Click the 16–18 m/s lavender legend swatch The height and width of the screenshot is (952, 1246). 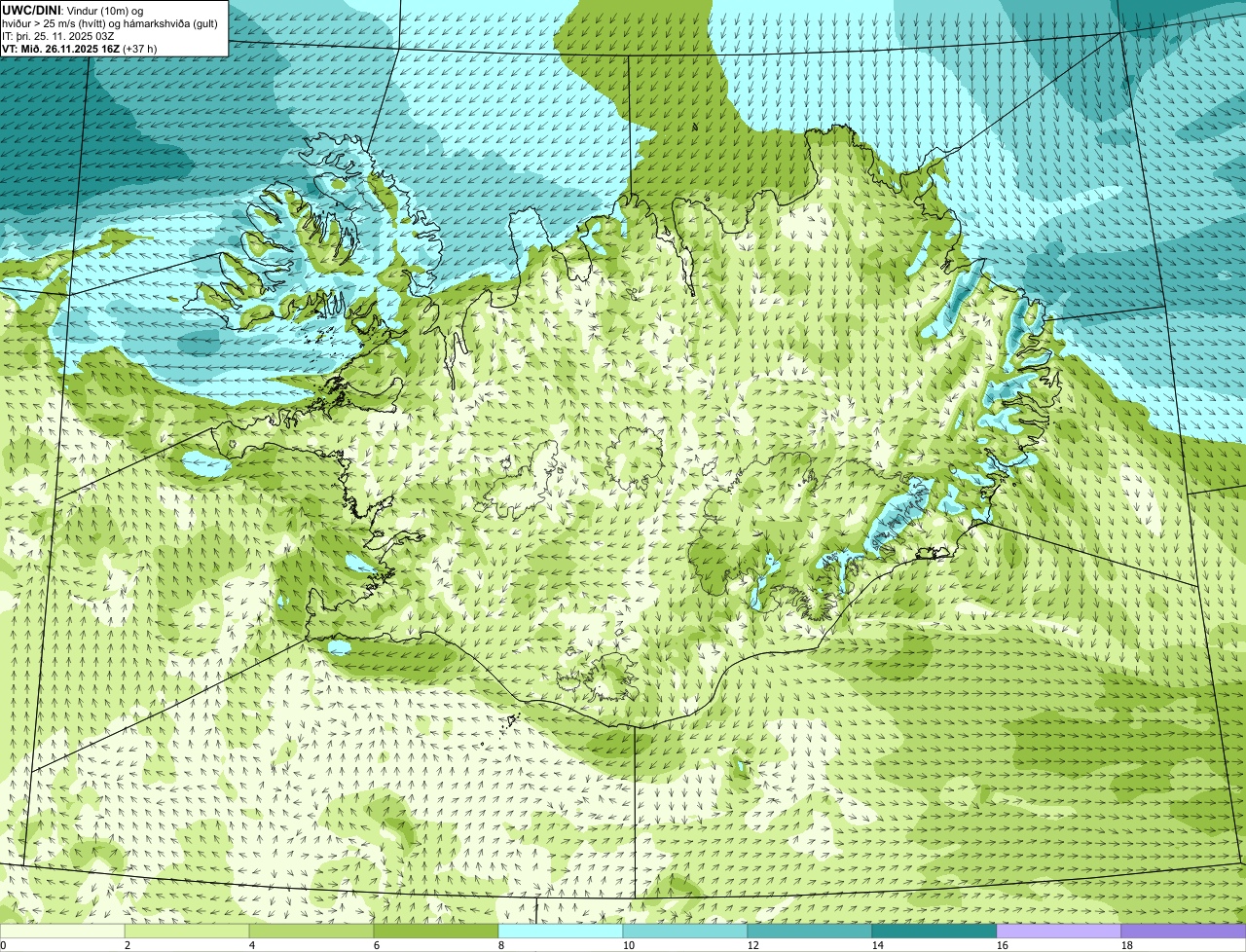[x=1059, y=932]
